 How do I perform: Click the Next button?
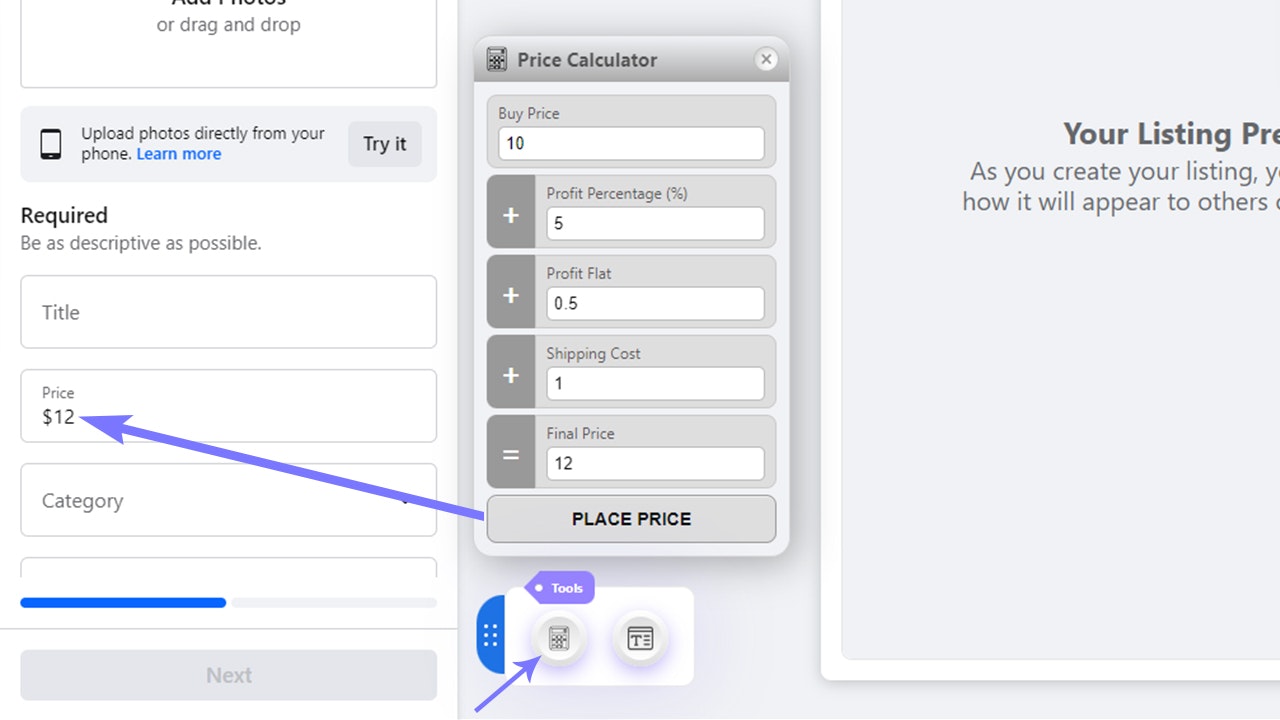coord(229,675)
